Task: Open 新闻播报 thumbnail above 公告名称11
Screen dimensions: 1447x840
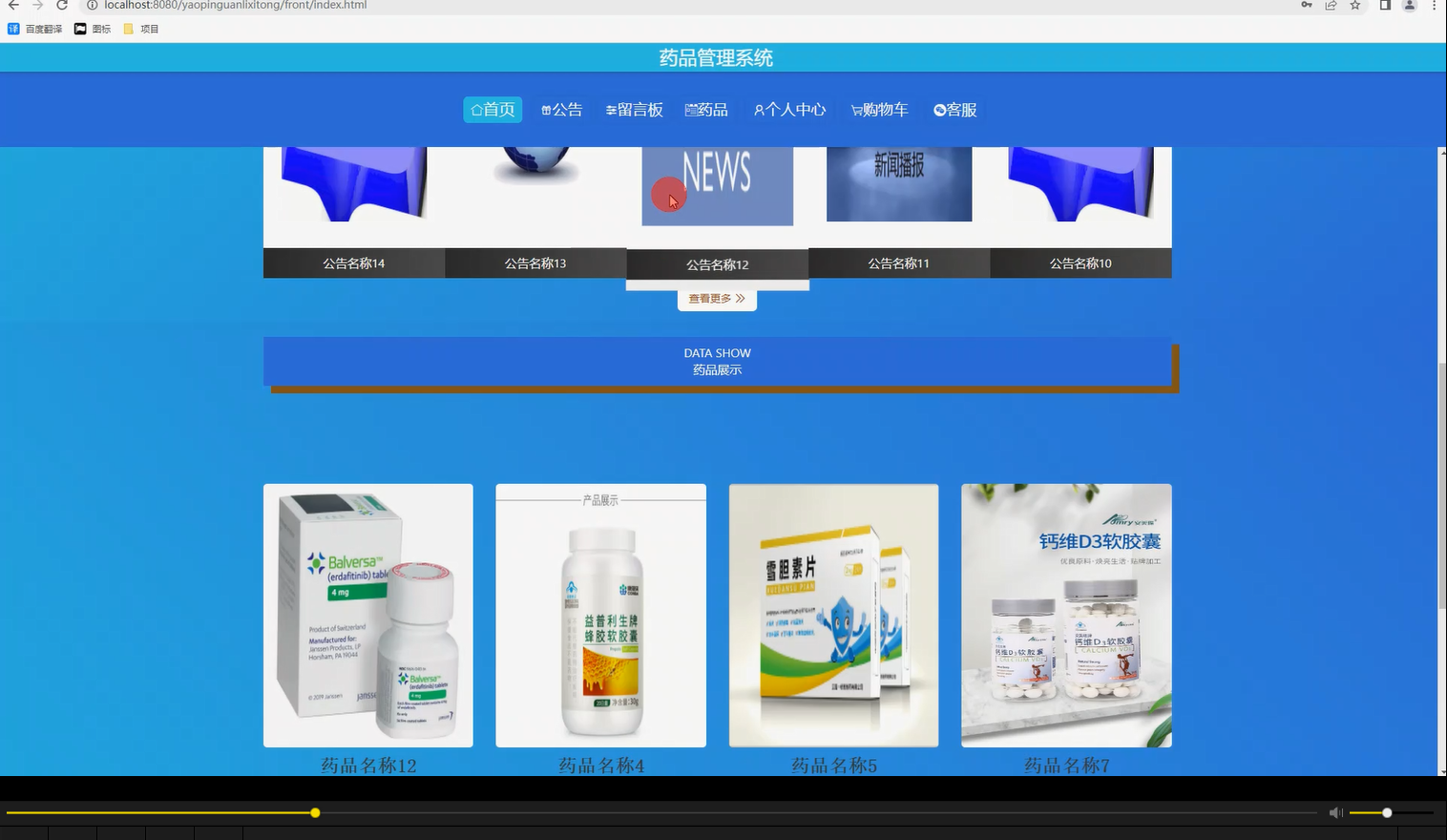Action: click(899, 184)
